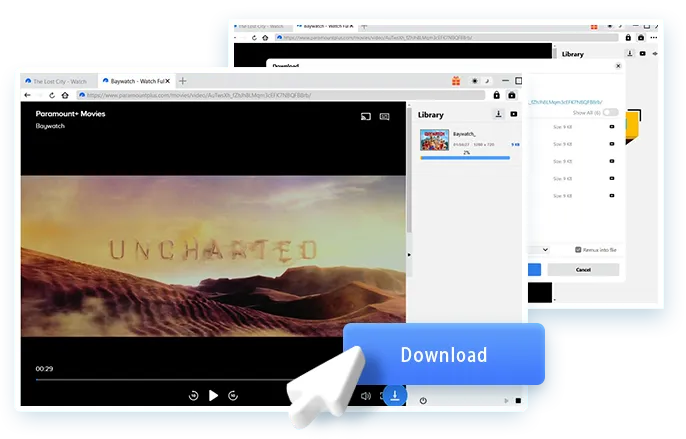Seek along the video timeline bar
The width and height of the screenshot is (686, 439).
click(x=164, y=379)
